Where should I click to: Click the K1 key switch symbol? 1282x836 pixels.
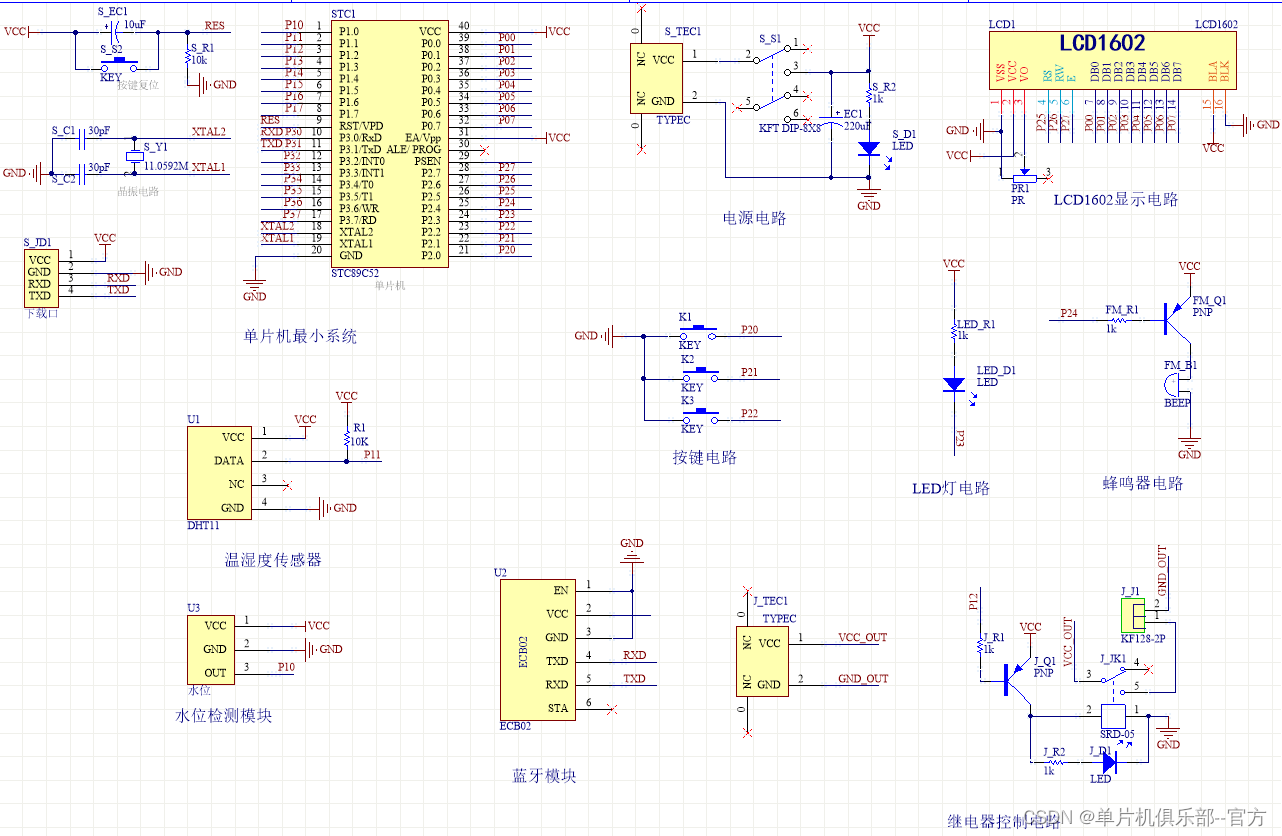coord(699,331)
